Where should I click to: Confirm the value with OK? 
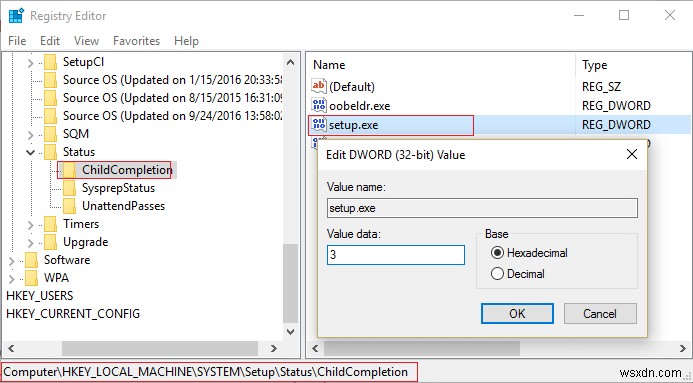pyautogui.click(x=517, y=314)
